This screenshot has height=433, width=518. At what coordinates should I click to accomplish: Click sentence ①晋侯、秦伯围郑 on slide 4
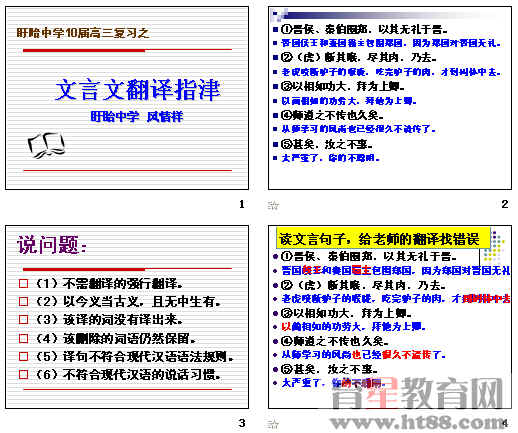(x=368, y=257)
